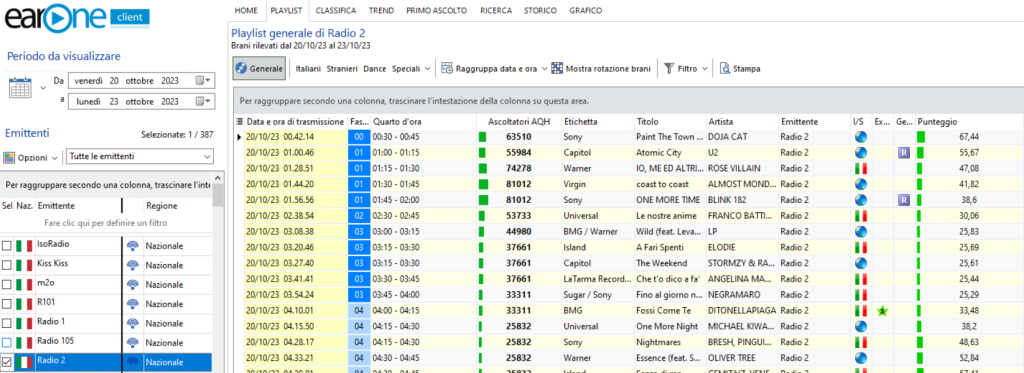Open the STORICO tab
This screenshot has width=1024, height=373.
[x=540, y=10]
